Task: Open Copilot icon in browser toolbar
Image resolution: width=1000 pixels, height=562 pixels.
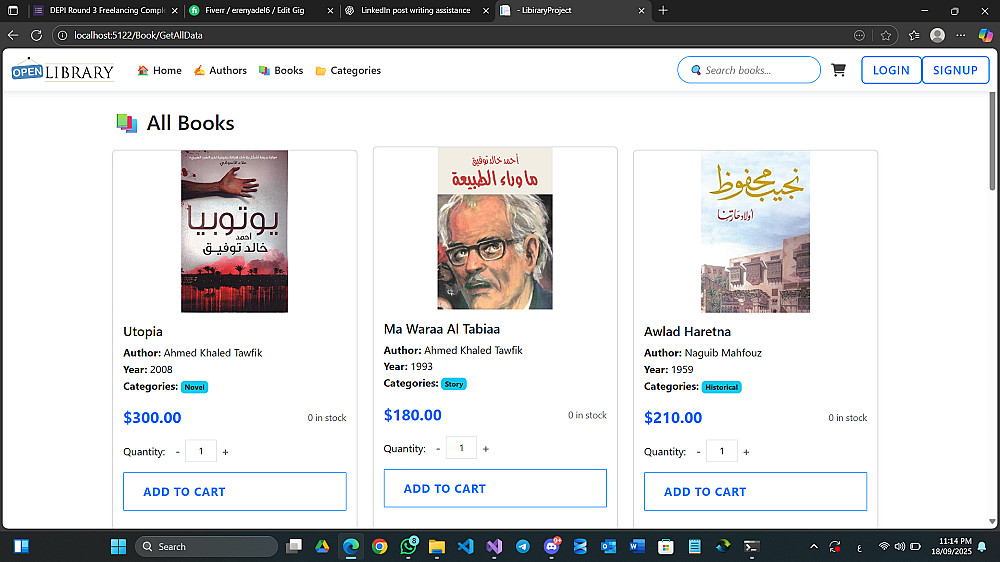Action: (985, 35)
